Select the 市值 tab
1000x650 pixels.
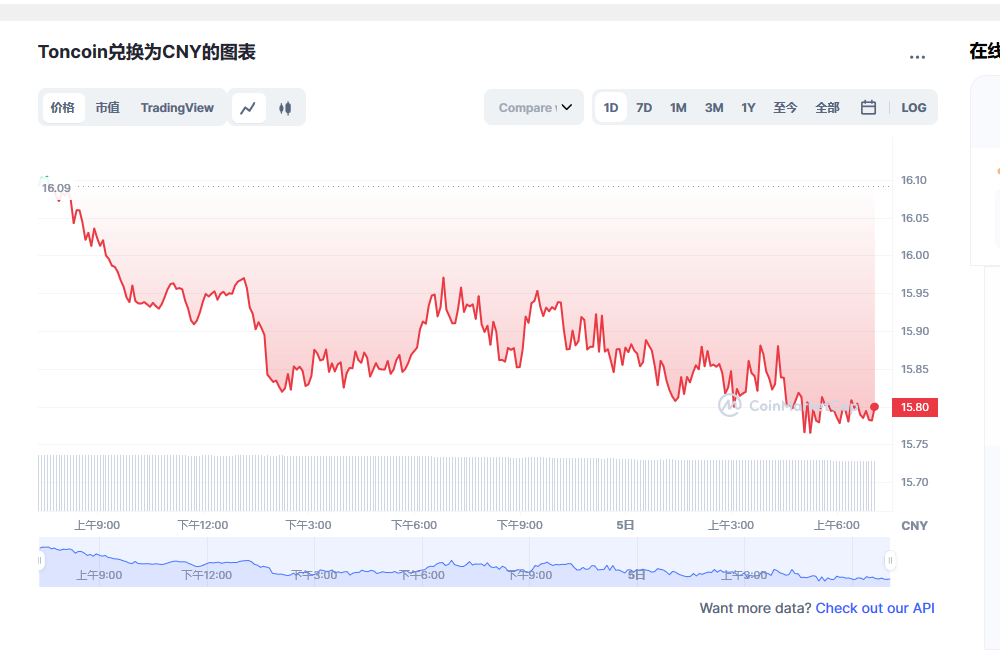[108, 108]
